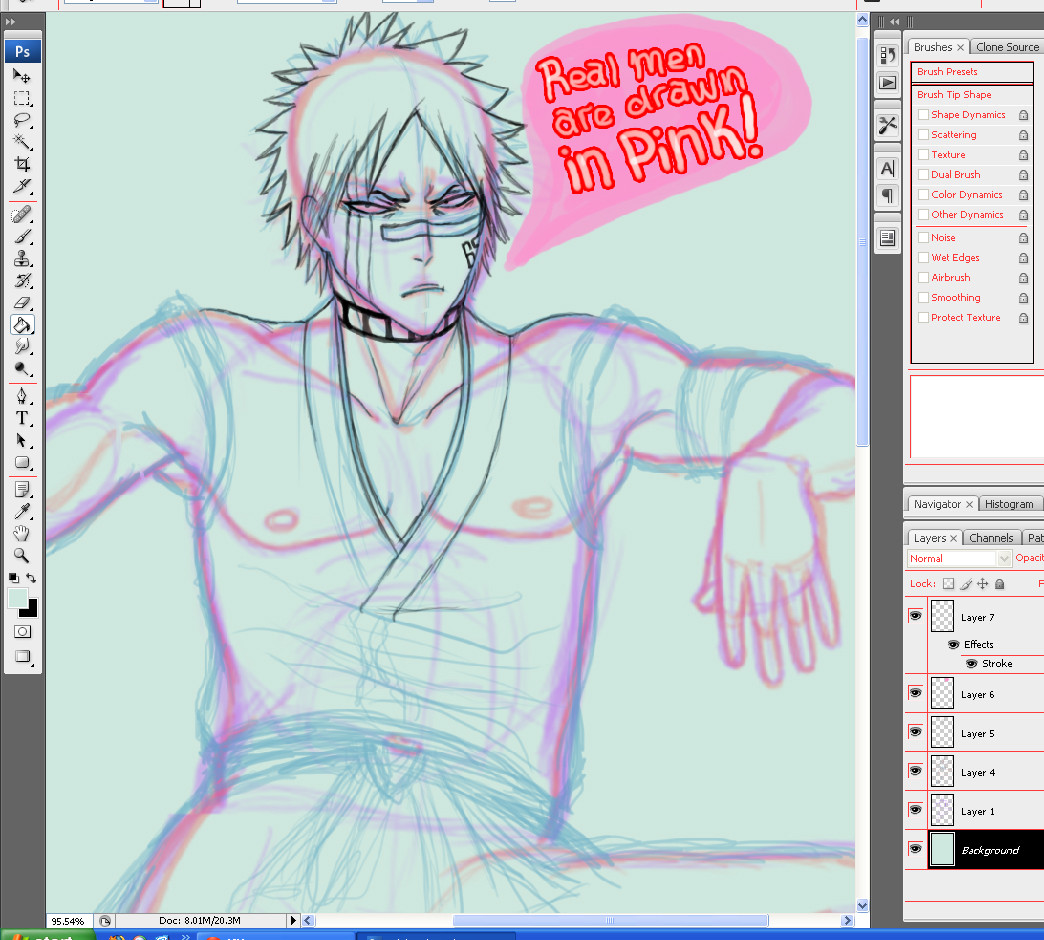Enable Airbrush checkbox
1044x940 pixels.
click(x=923, y=278)
